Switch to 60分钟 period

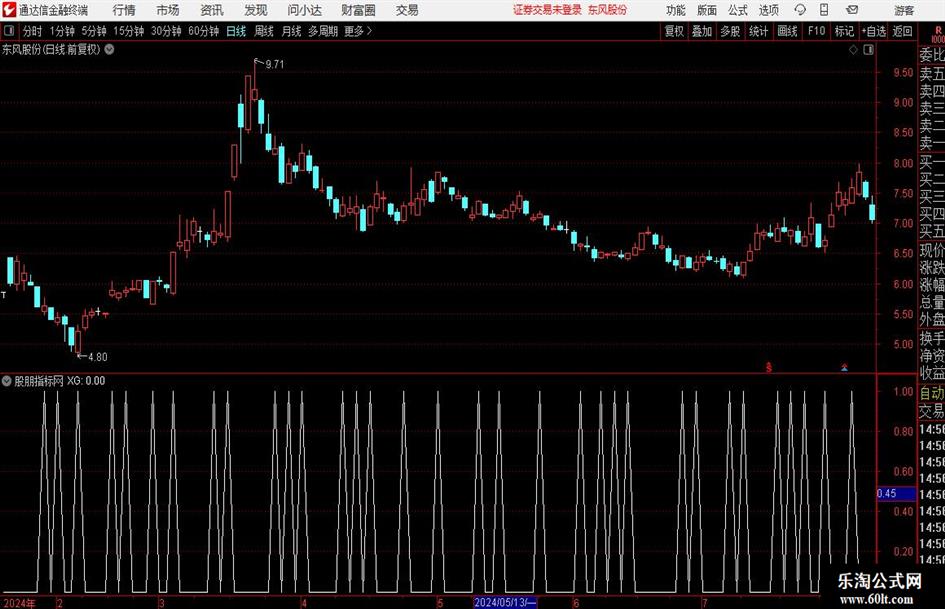[204, 31]
